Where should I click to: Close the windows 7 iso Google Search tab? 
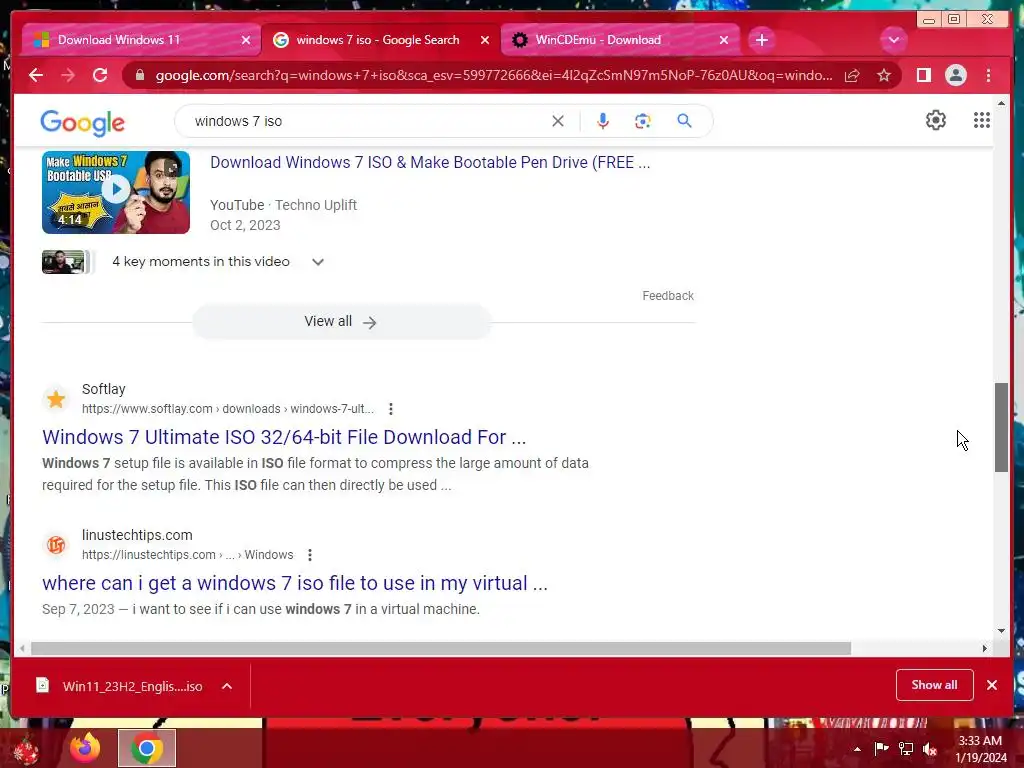click(485, 40)
